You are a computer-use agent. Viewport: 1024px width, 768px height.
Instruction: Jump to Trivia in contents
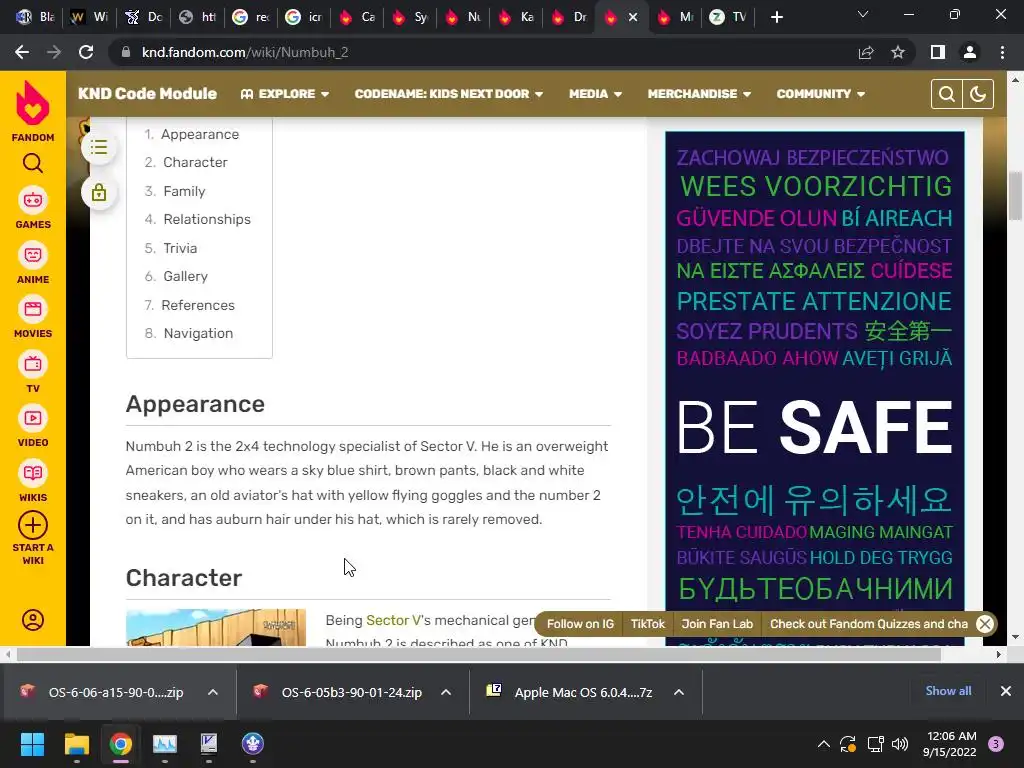pyautogui.click(x=180, y=248)
